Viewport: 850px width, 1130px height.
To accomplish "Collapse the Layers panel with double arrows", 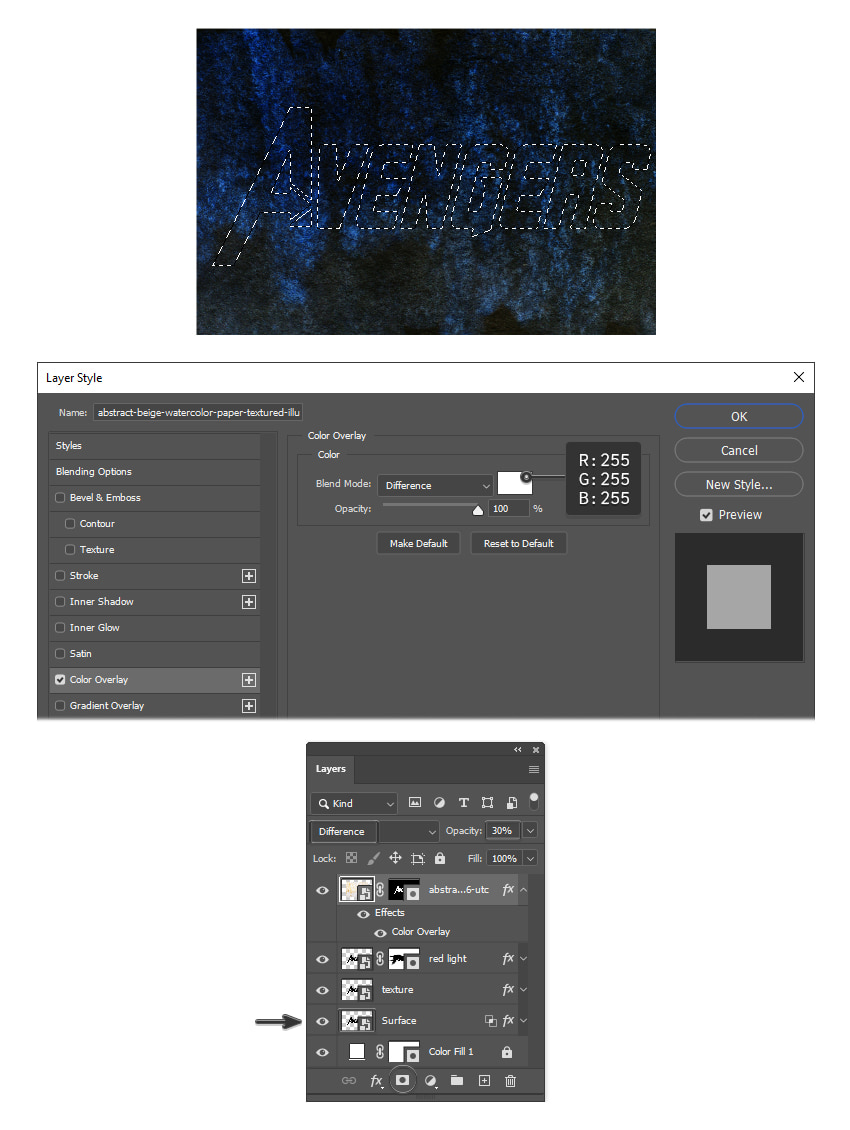I will [518, 749].
